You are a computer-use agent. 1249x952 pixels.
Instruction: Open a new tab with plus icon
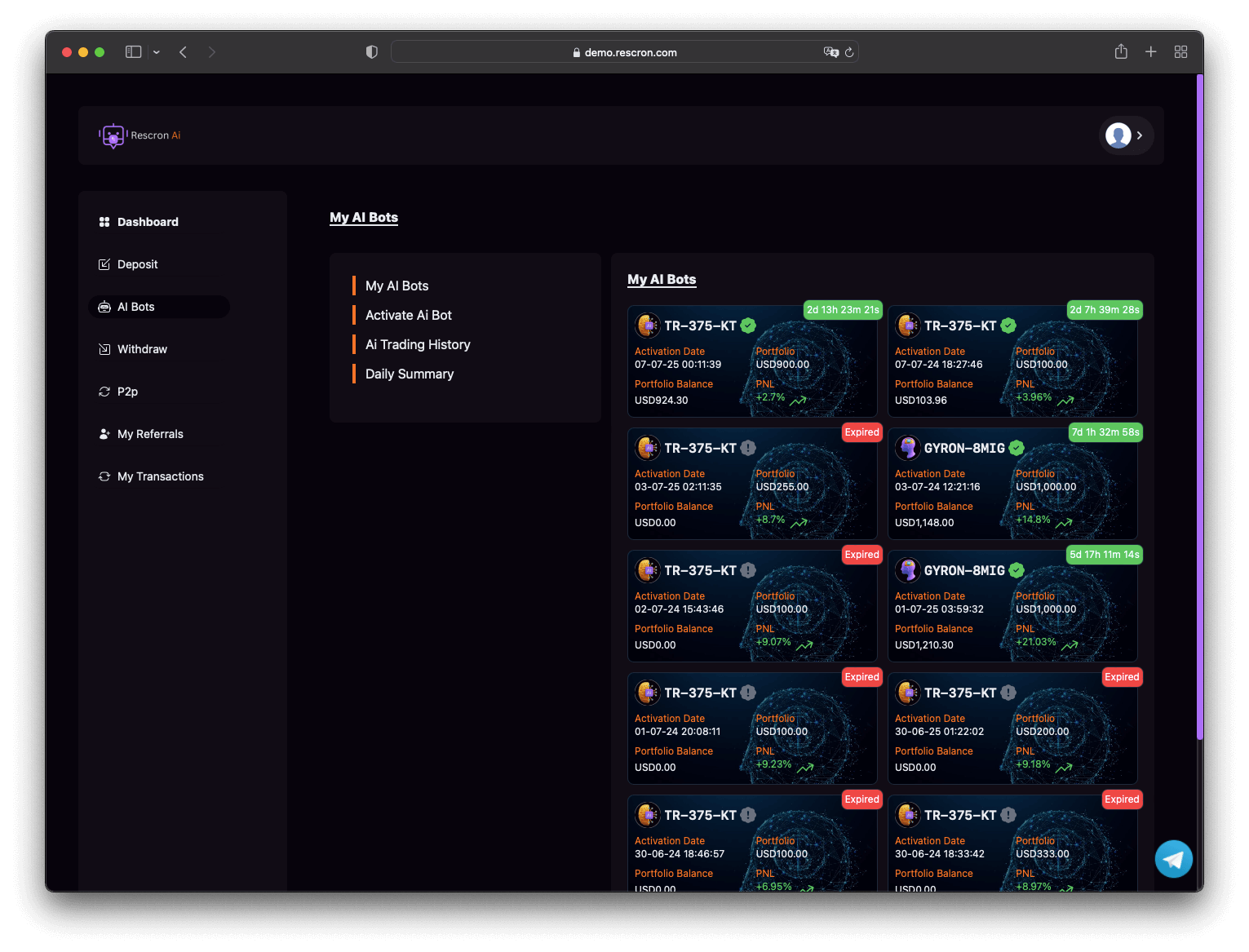click(1150, 52)
